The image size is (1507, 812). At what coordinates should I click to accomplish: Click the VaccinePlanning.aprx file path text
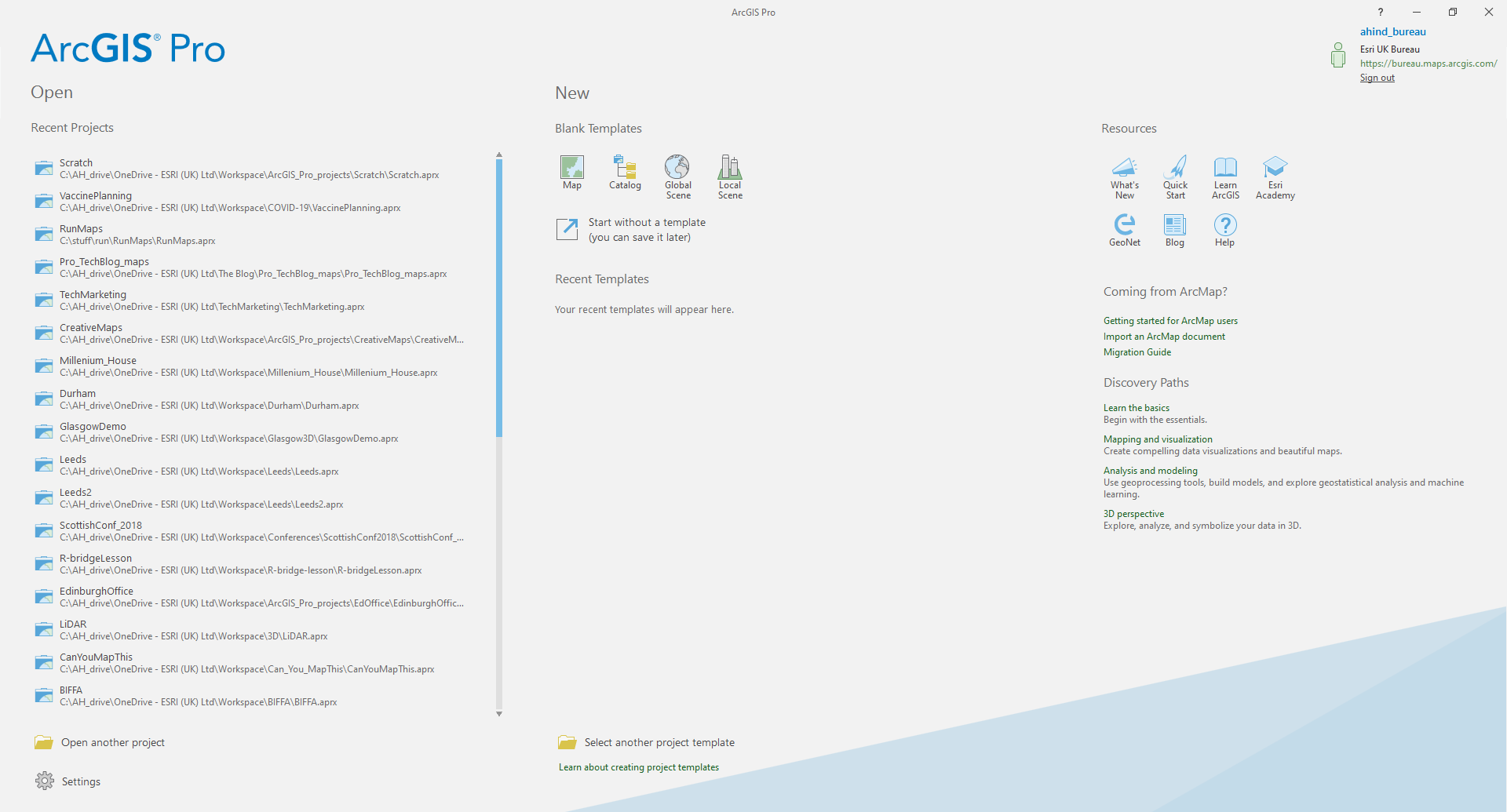coord(230,208)
